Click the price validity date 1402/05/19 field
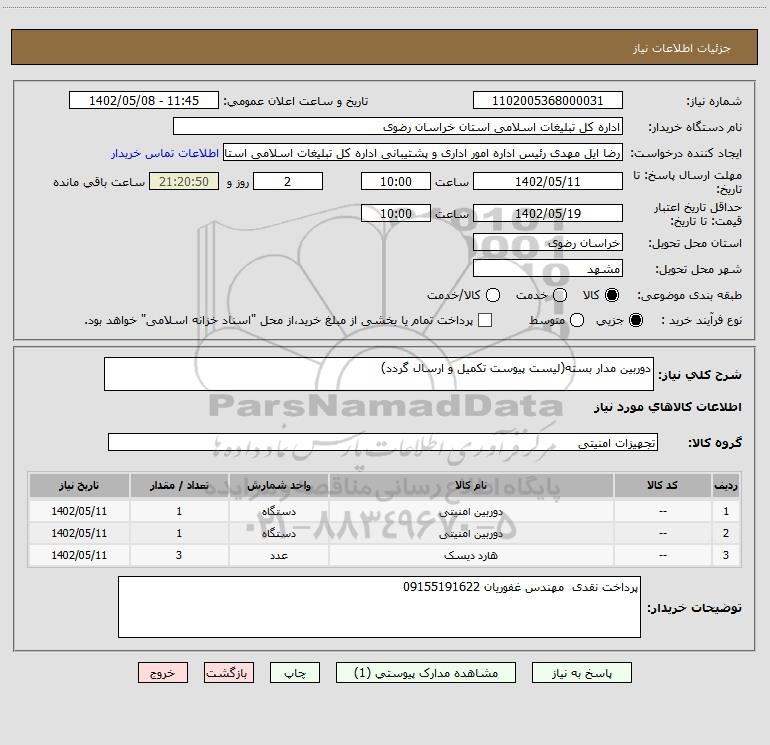 tap(548, 213)
